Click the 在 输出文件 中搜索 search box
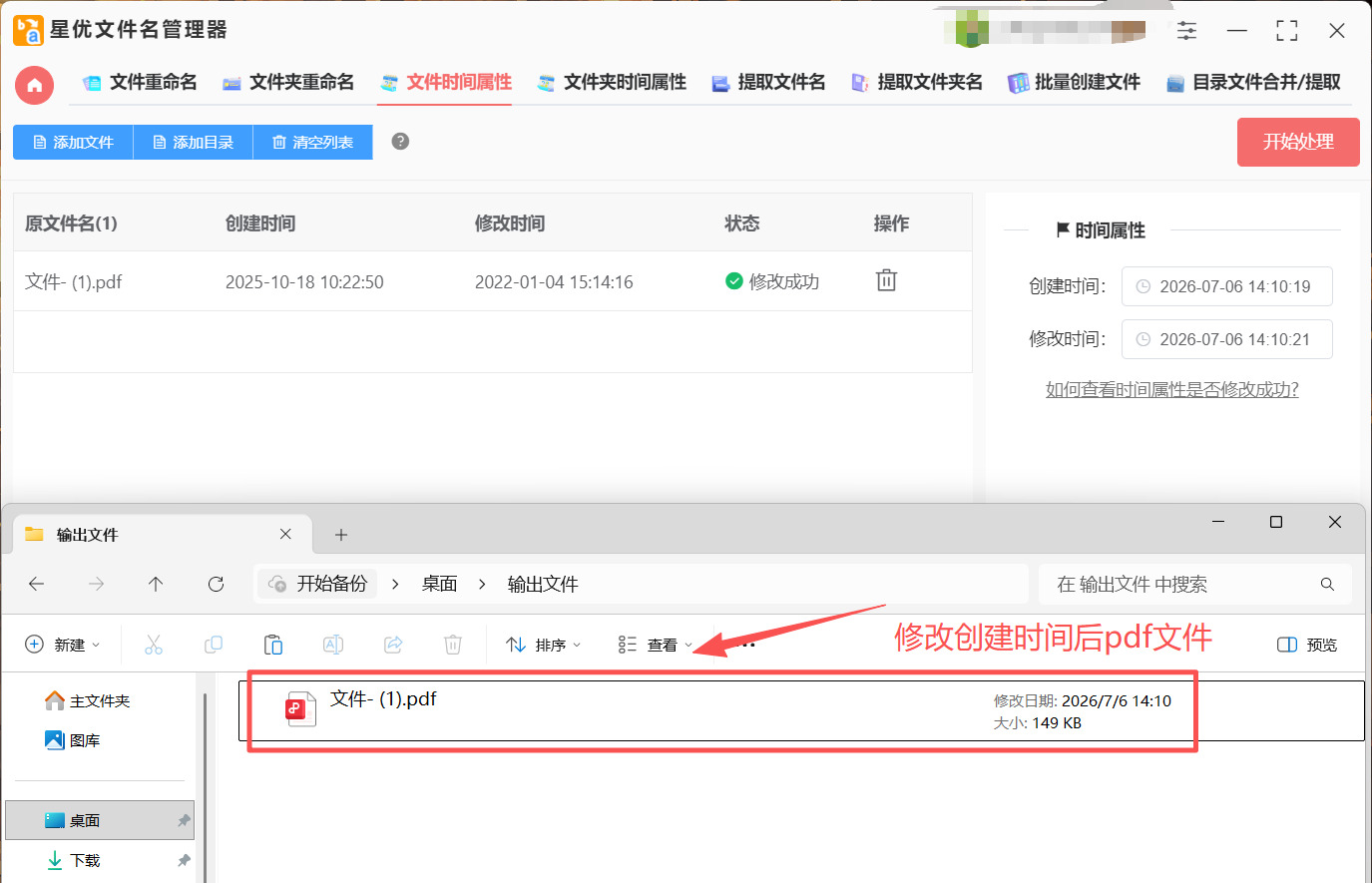1372x883 pixels. (x=1195, y=585)
